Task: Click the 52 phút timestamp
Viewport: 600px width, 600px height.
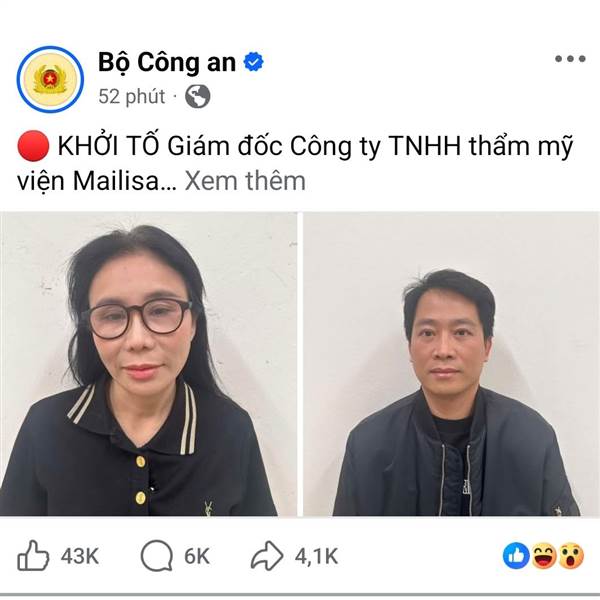Action: click(132, 96)
